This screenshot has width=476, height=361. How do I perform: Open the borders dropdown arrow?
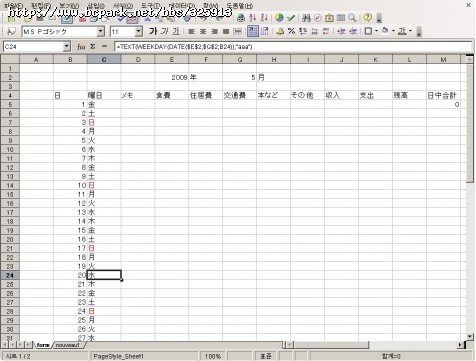(x=376, y=31)
